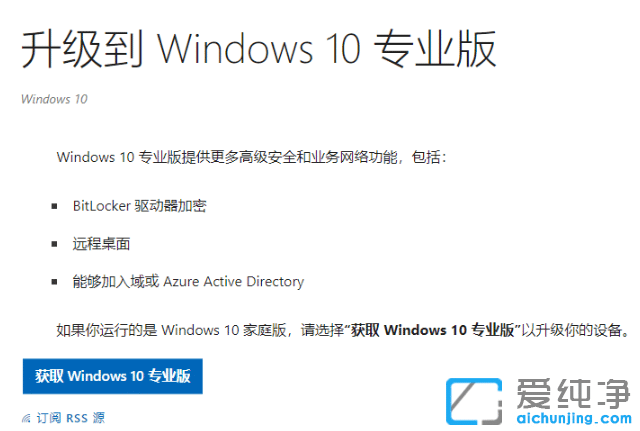Click the bold 获取 Windows 10 专业版 in the paragraph
Viewport: 640px width, 431px height.
(433, 330)
